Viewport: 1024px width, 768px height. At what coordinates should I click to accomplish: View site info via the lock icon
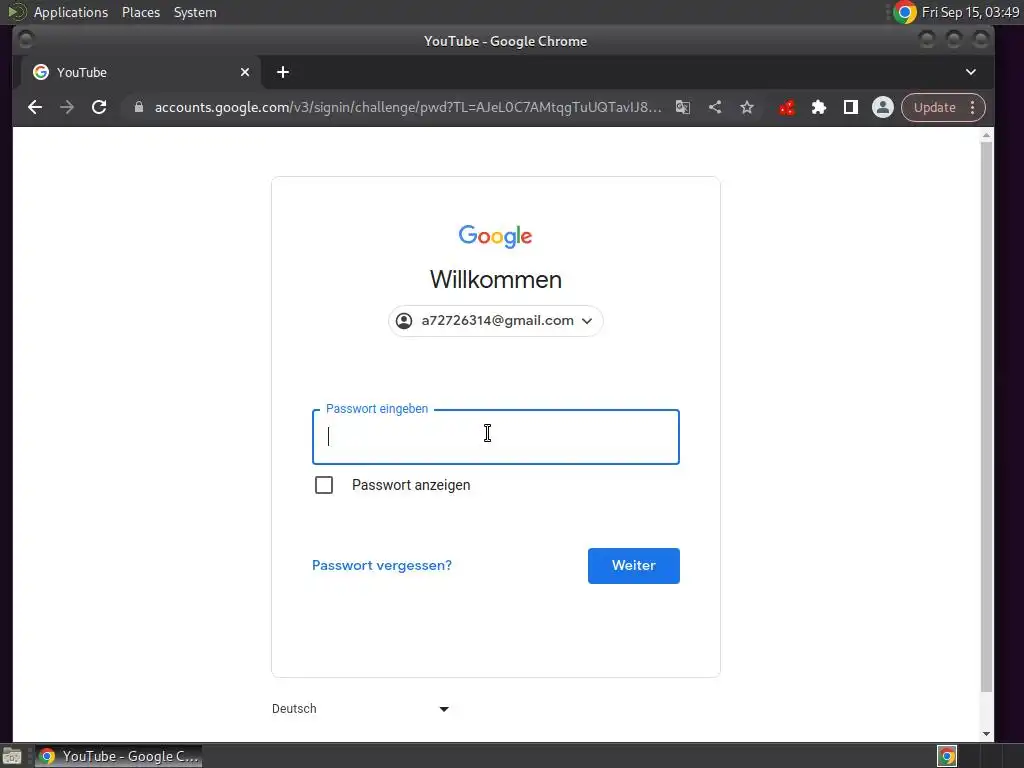point(138,107)
